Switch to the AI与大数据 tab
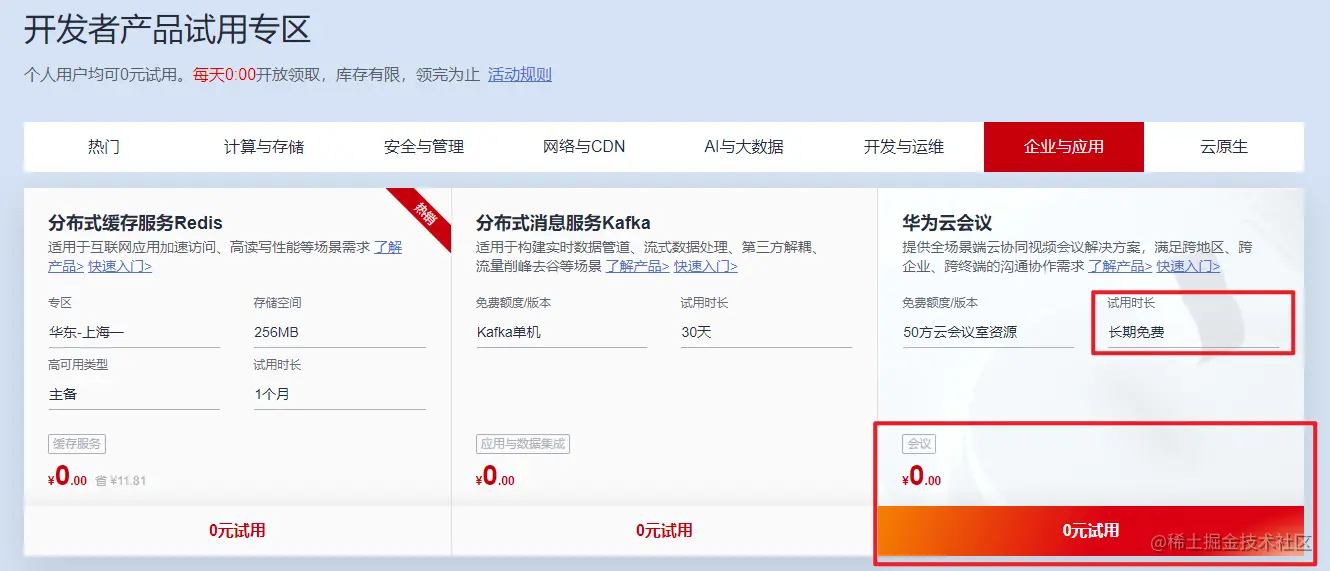 pos(744,147)
